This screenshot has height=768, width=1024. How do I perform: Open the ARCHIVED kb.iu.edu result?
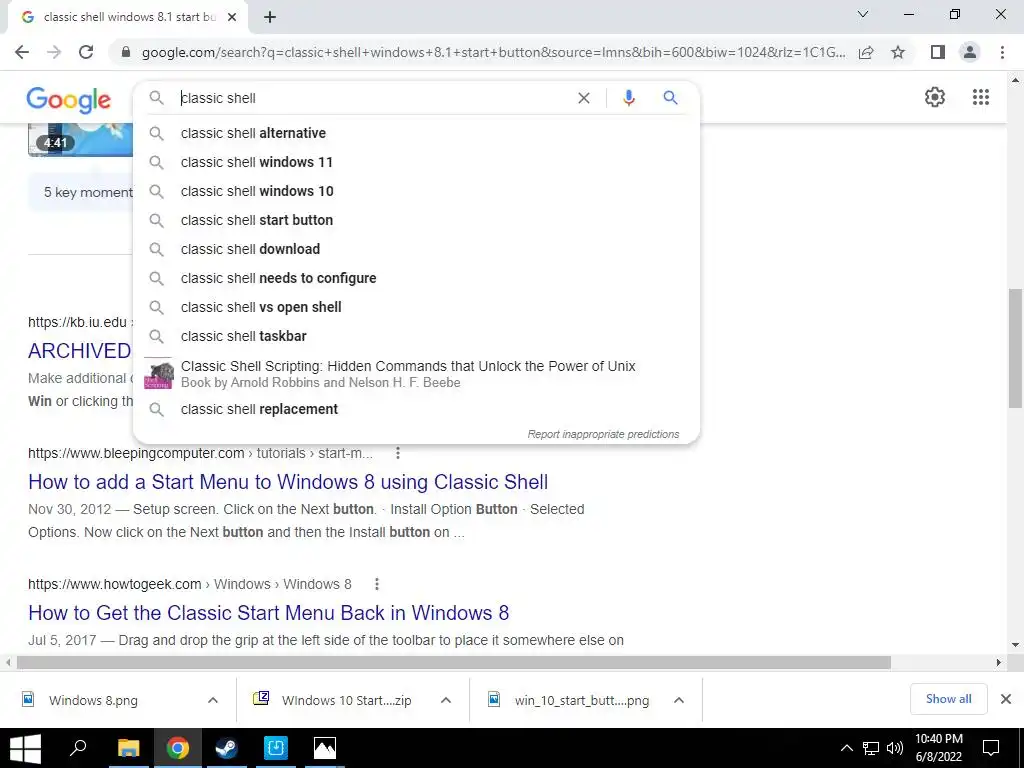click(80, 351)
